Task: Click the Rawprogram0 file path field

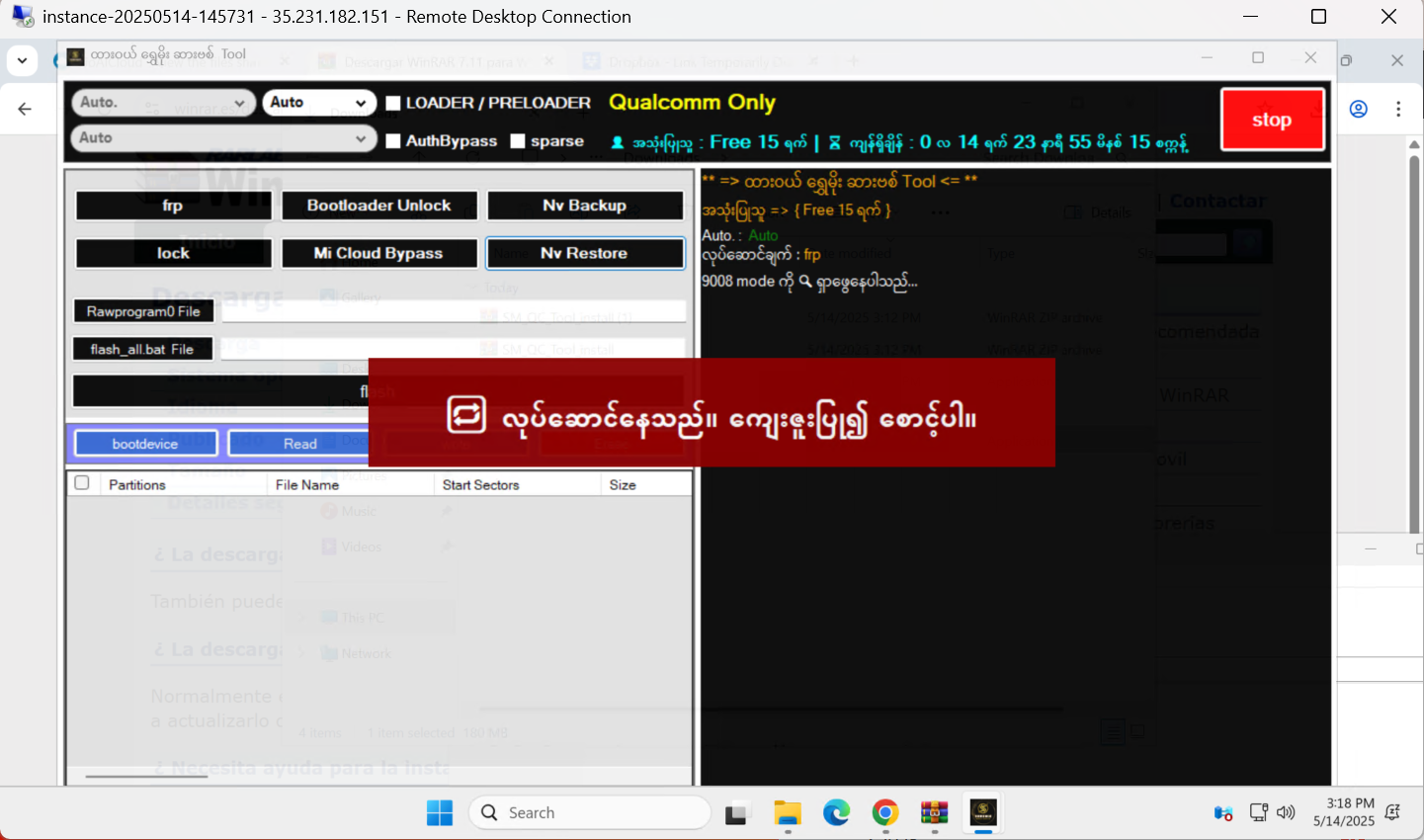Action: click(x=454, y=311)
